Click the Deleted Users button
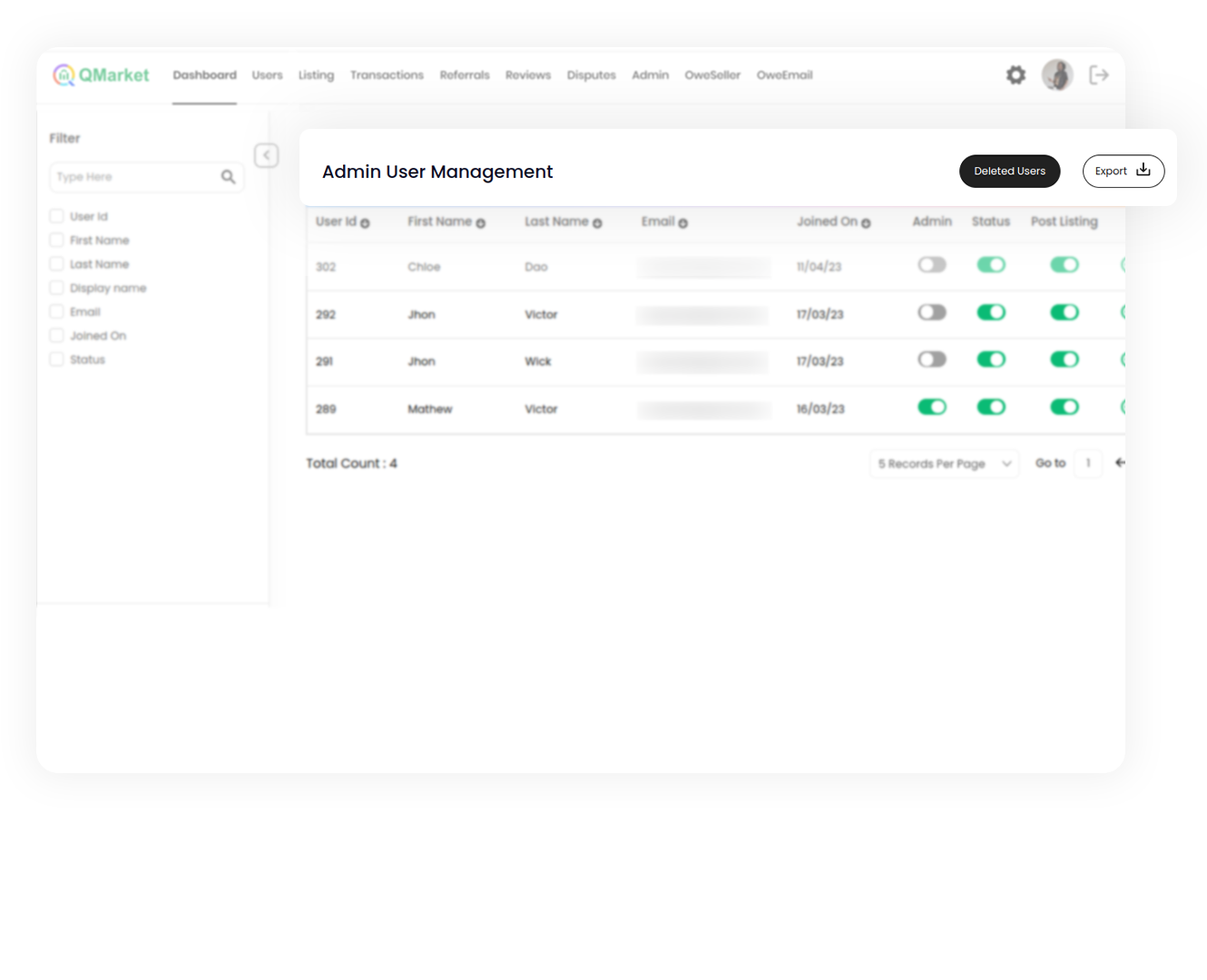The image size is (1207, 980). tap(1009, 171)
